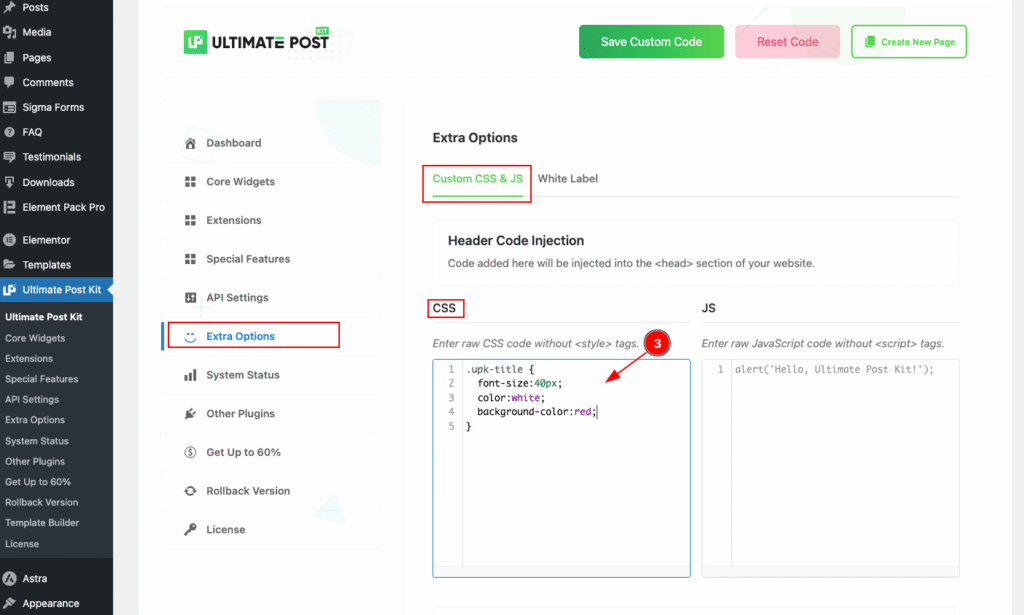Click the Appearance brush icon
Screen dimensions: 1024x615
click(10, 603)
